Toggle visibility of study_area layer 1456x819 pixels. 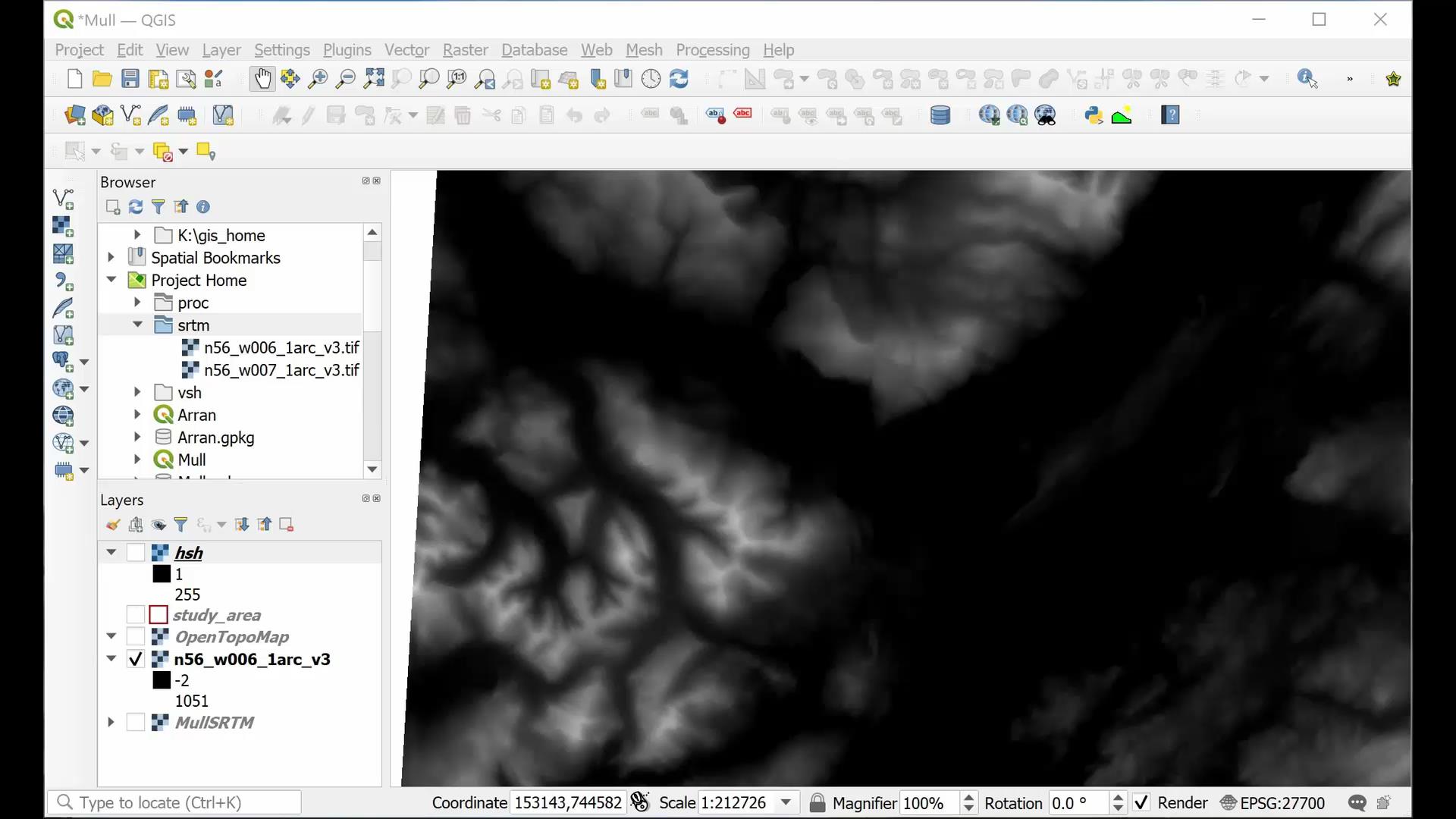(x=136, y=615)
